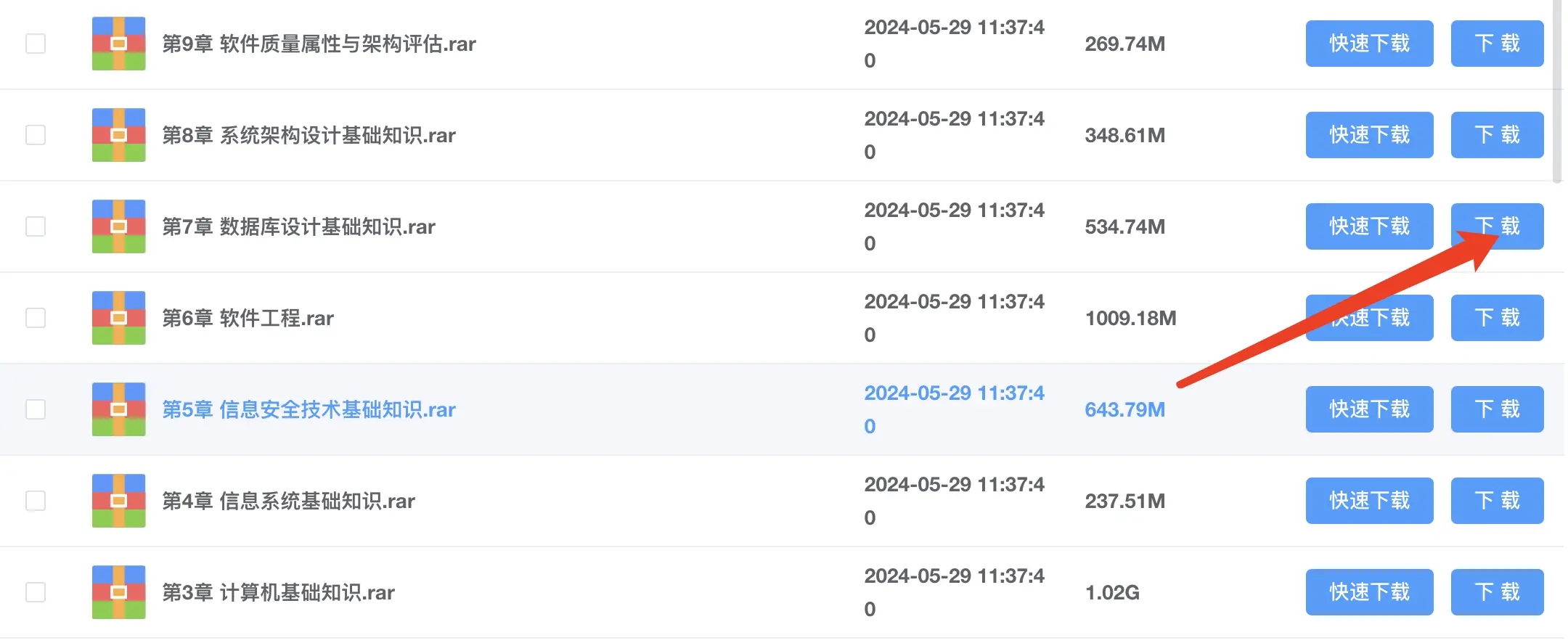The width and height of the screenshot is (1568, 643).
Task: Select the checkbox for 第7章 数据库设计基础知识.rar
Action: click(x=36, y=226)
